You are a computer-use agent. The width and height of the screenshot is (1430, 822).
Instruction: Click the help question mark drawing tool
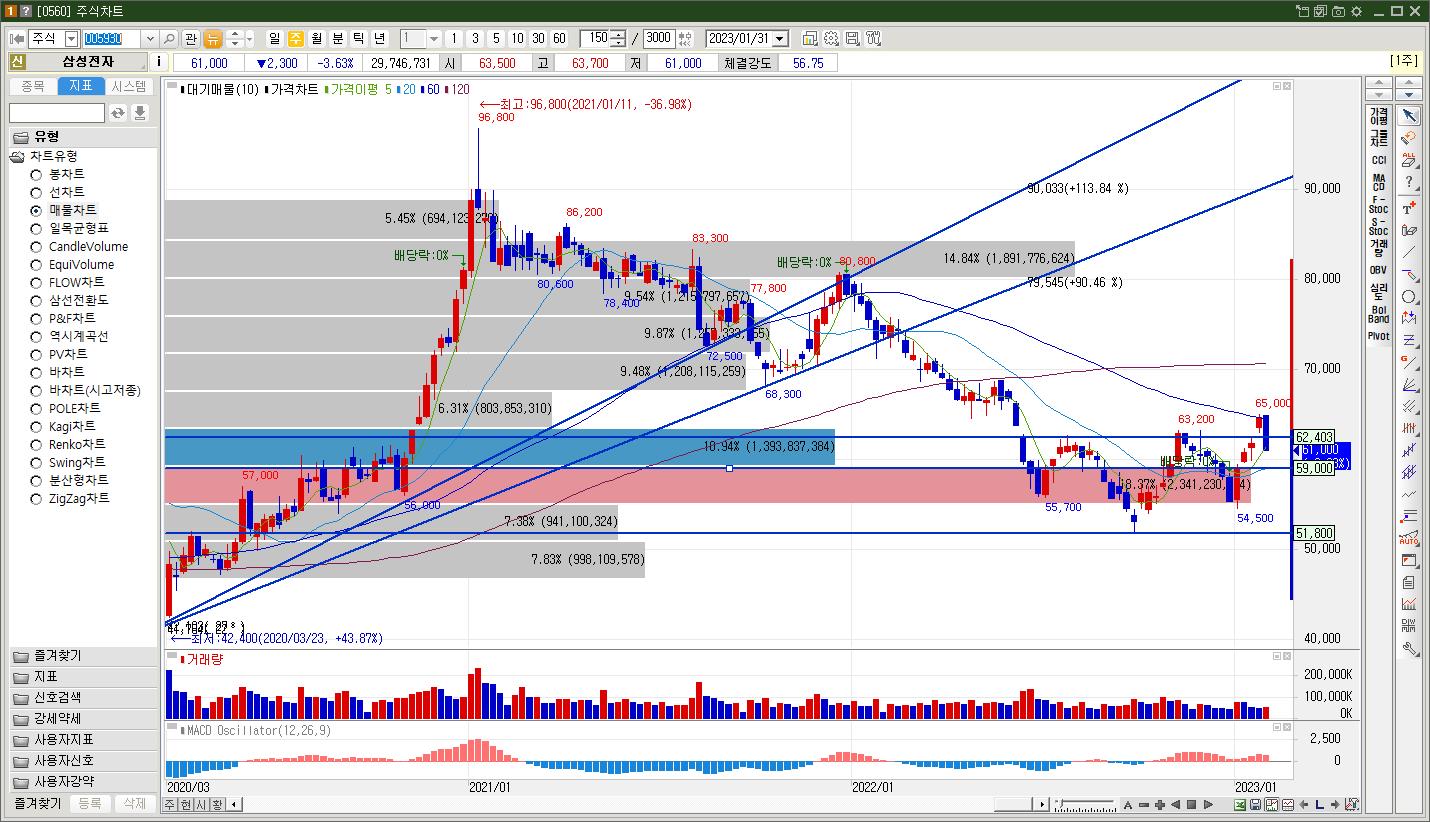(x=1409, y=183)
